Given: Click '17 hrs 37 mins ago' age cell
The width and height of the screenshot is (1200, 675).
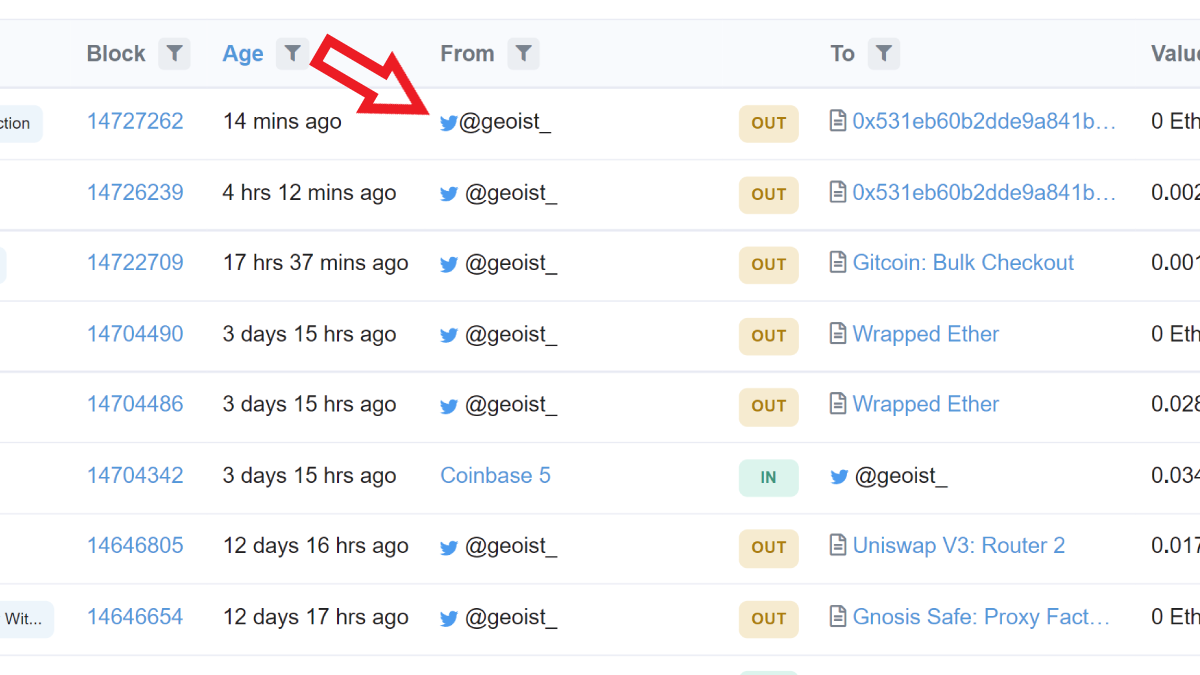Looking at the screenshot, I should click(x=315, y=263).
